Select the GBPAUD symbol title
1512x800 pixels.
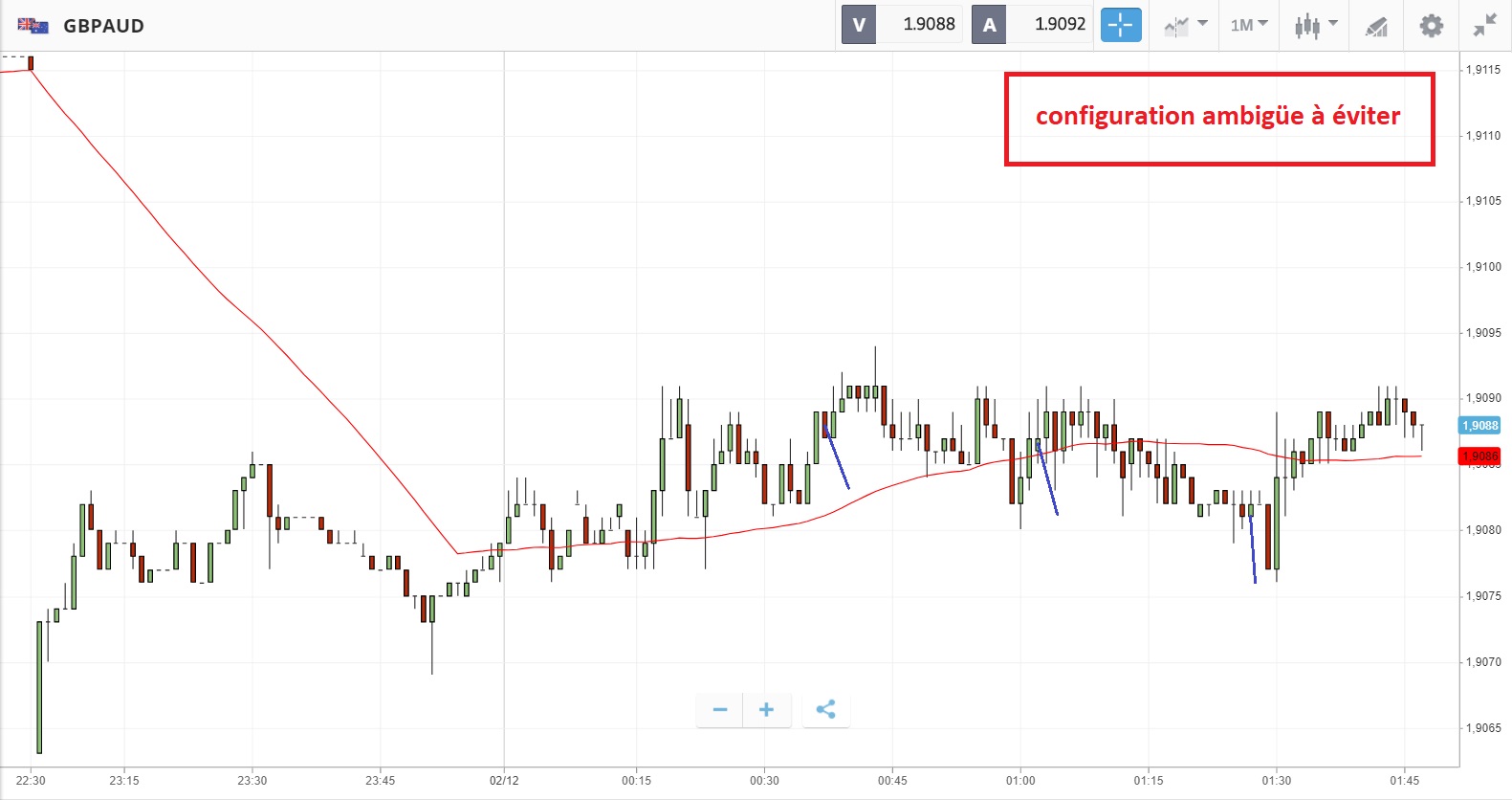point(103,26)
